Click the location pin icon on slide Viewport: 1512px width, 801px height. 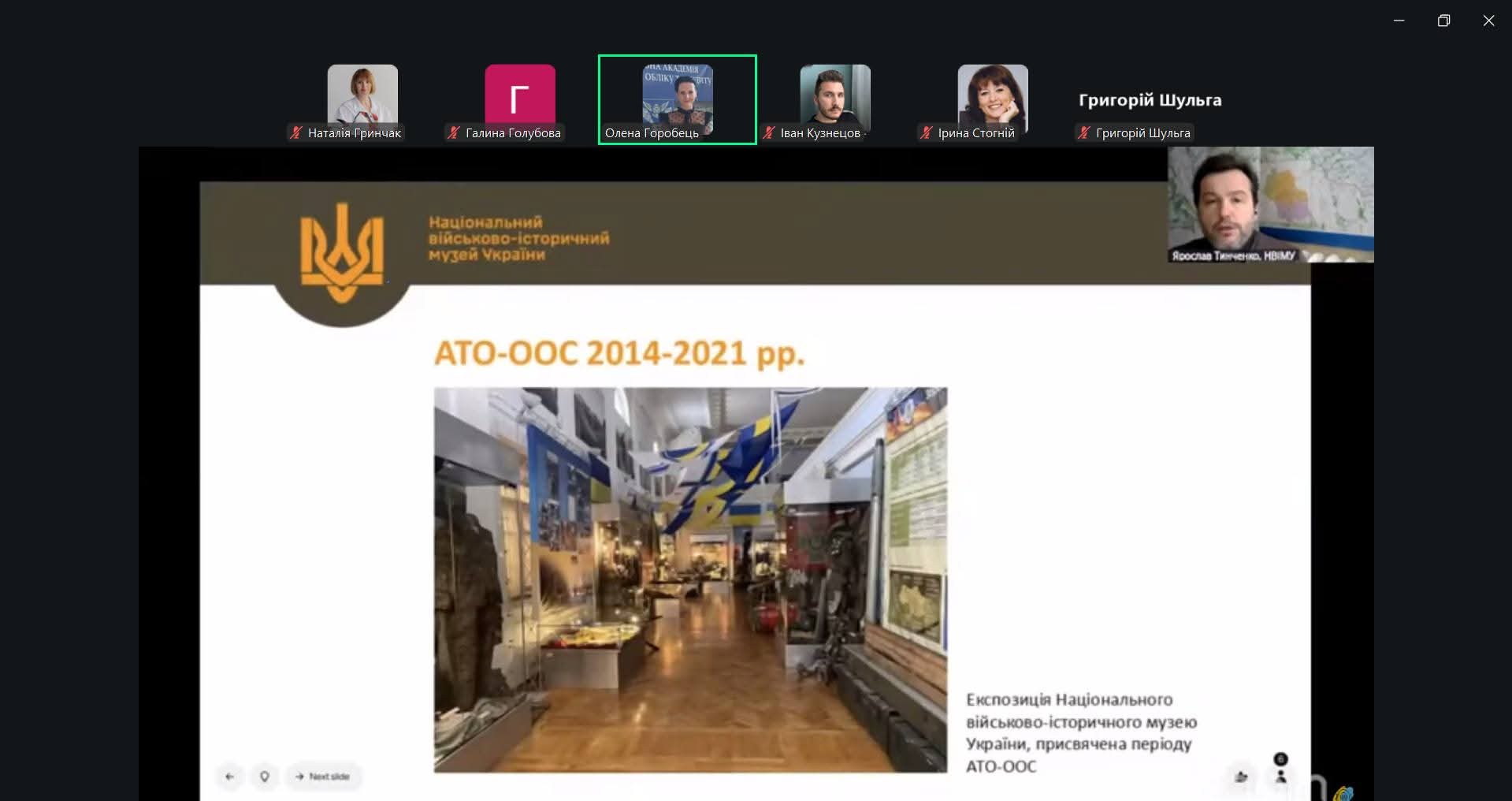click(x=265, y=777)
